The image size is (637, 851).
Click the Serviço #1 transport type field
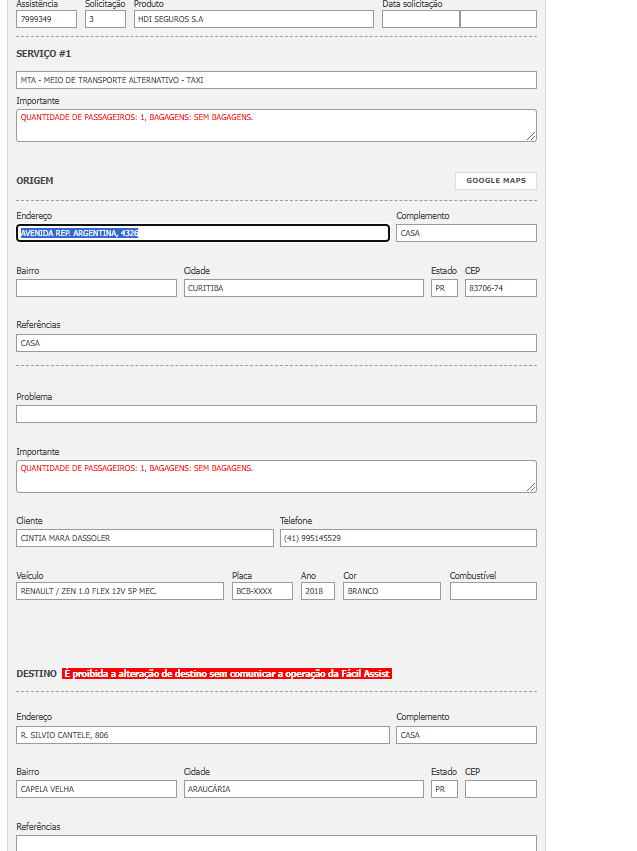click(x=276, y=80)
